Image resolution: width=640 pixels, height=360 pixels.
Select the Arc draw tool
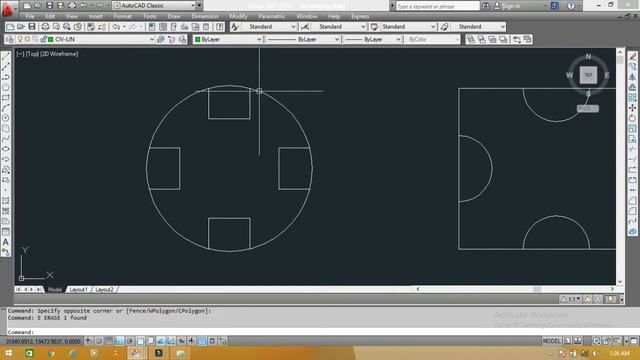click(6, 108)
